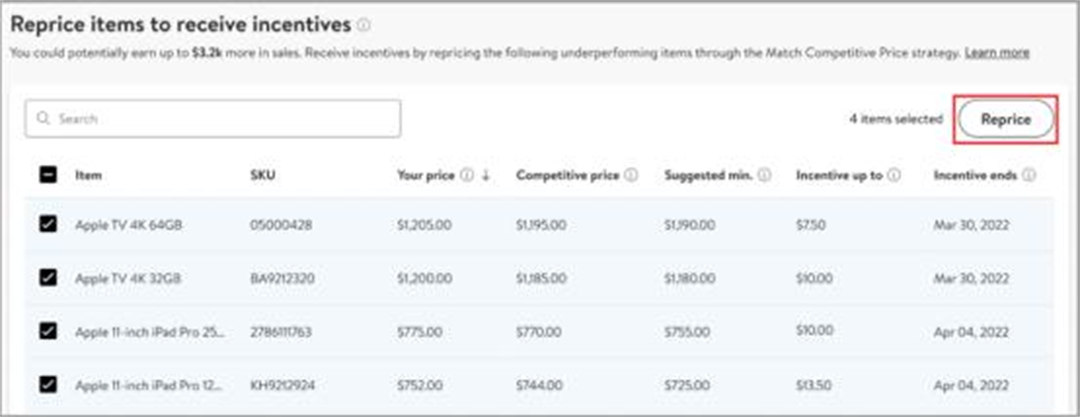Click sort arrow on Your price column
1080x417 pixels.
[x=486, y=176]
